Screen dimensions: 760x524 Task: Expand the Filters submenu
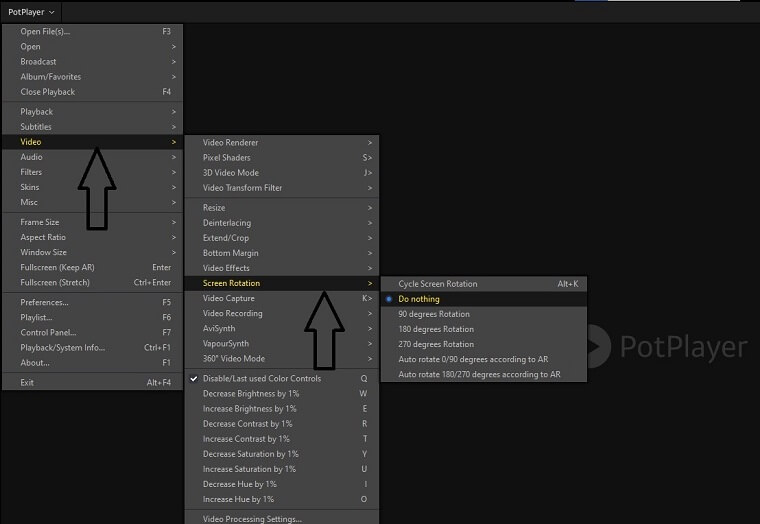93,172
